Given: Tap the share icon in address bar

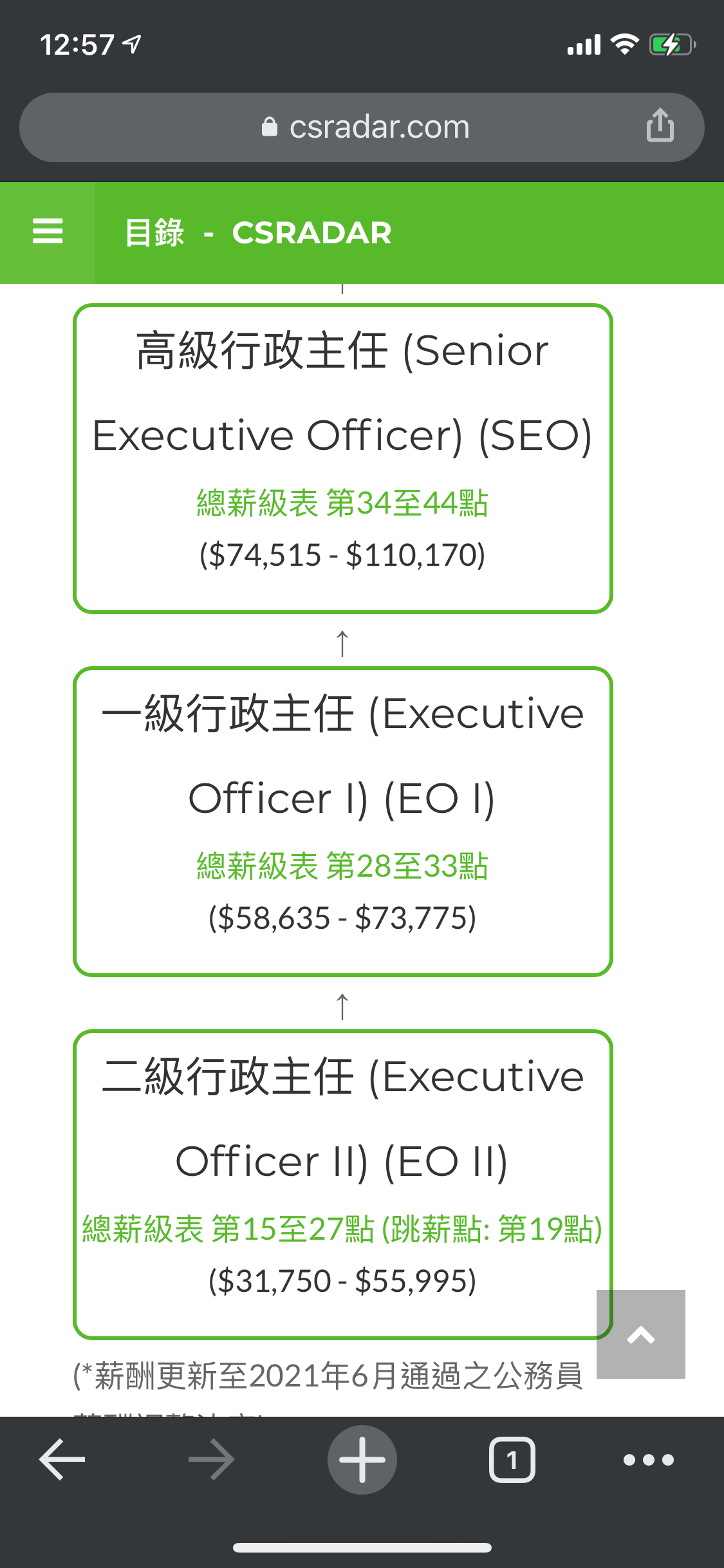Looking at the screenshot, I should tap(660, 125).
